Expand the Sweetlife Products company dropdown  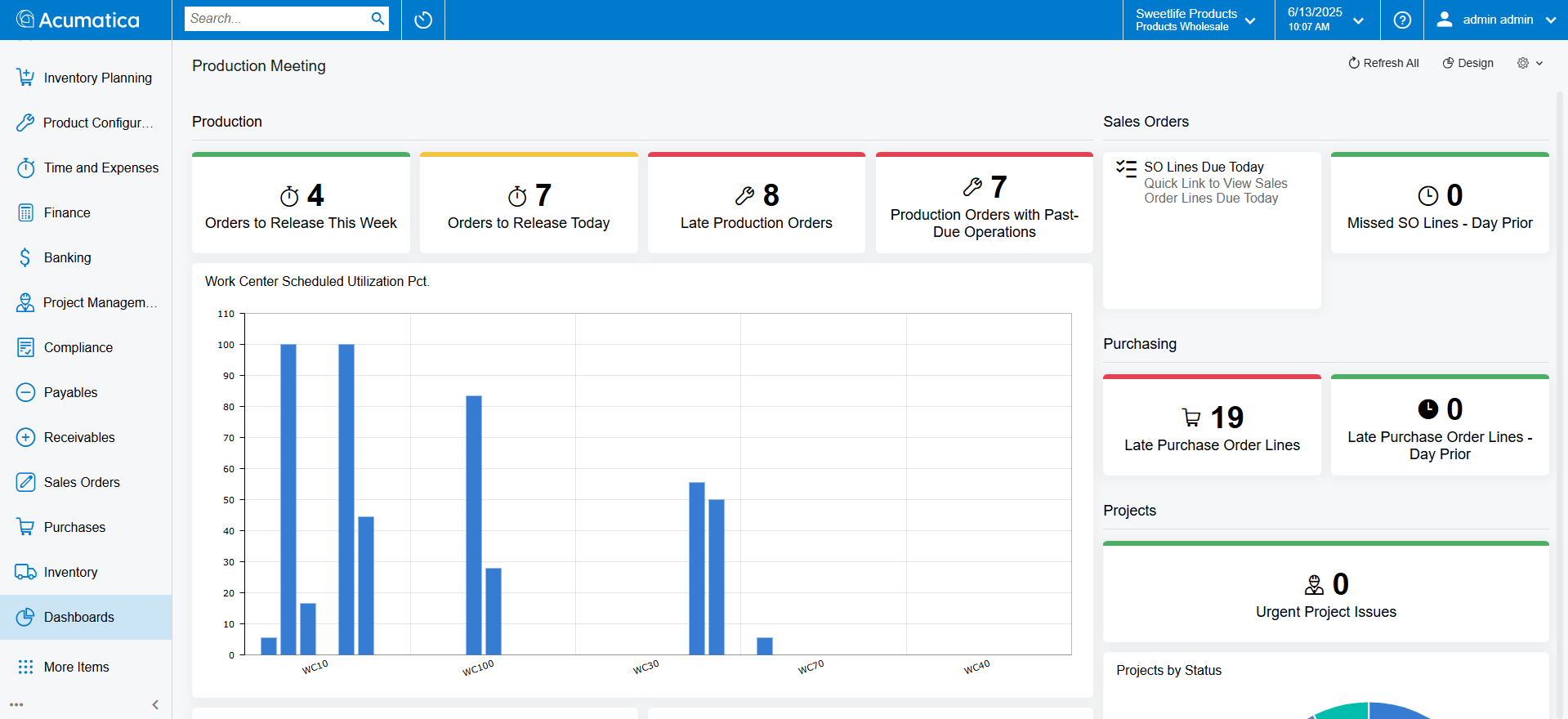tap(1196, 20)
